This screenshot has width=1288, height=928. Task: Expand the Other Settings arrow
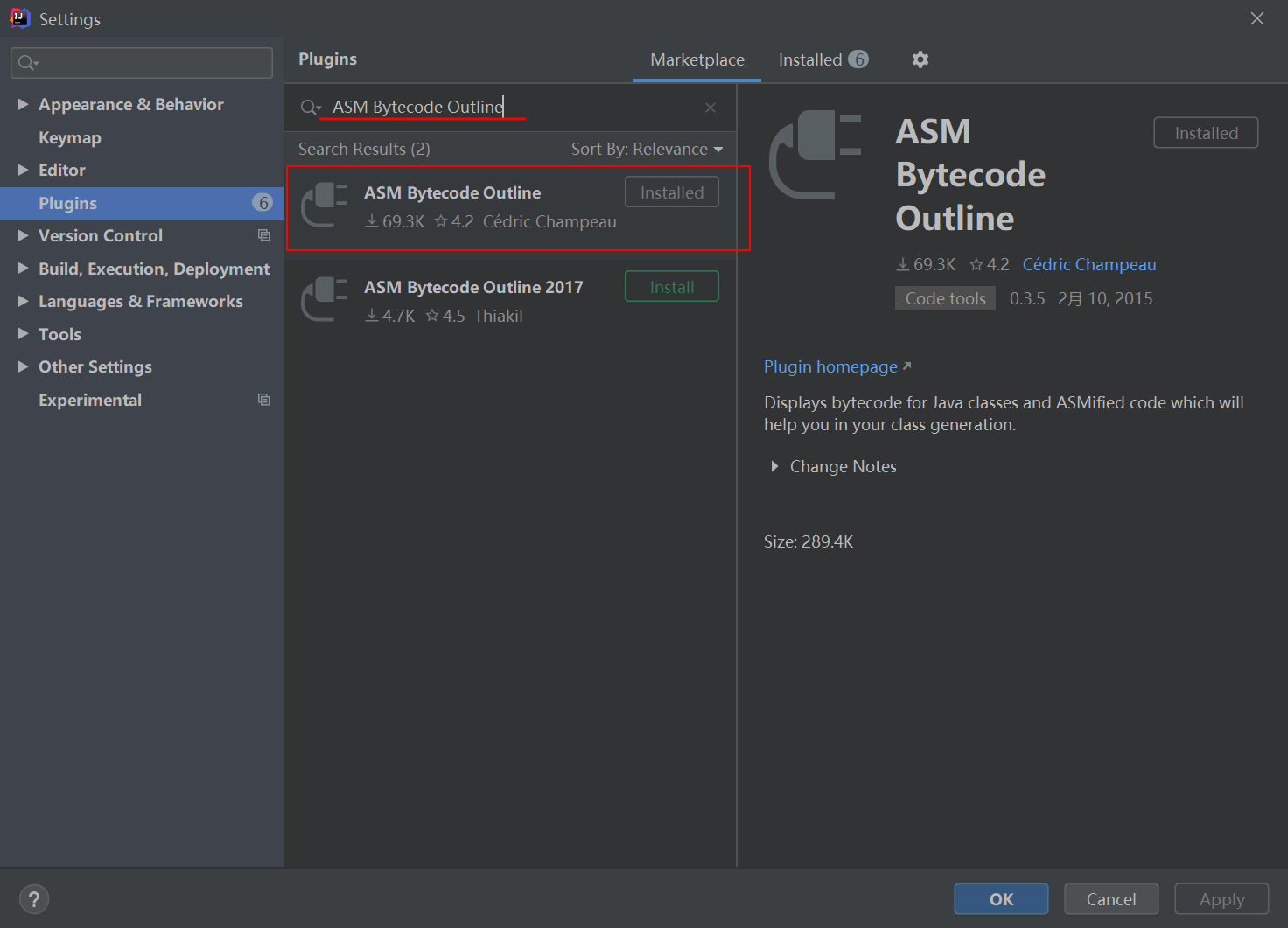pos(23,366)
